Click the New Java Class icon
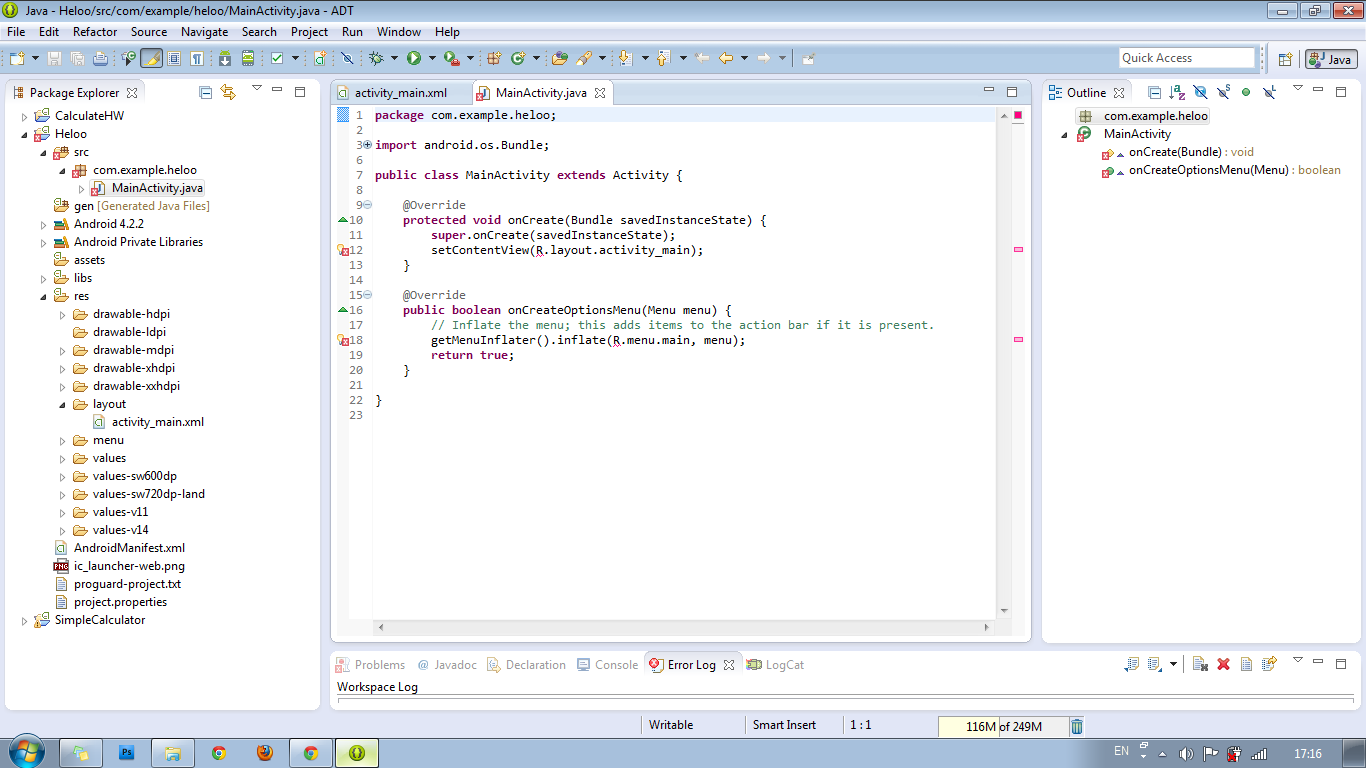 (x=518, y=58)
